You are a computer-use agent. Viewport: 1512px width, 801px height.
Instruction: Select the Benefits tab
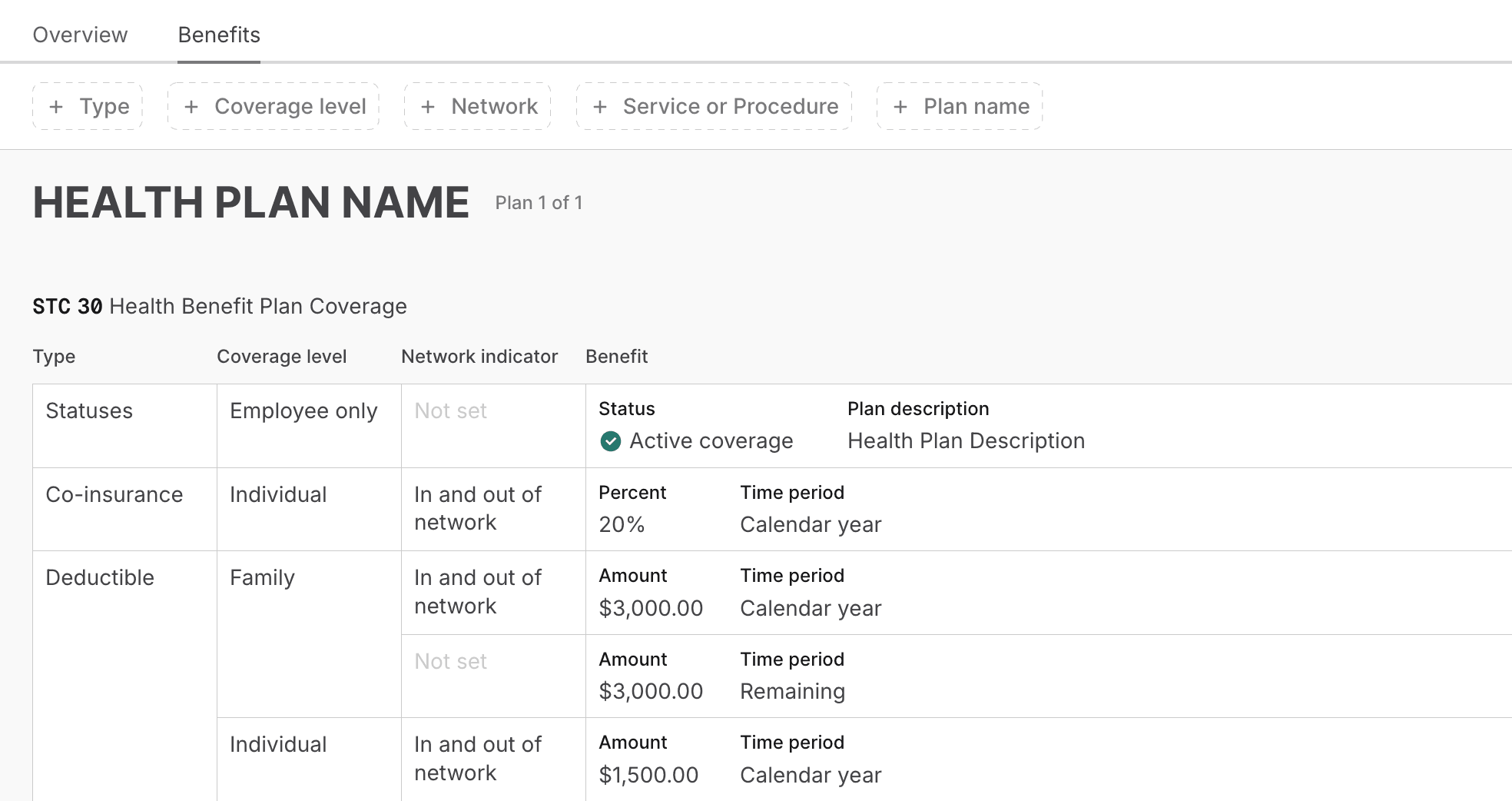click(x=218, y=35)
